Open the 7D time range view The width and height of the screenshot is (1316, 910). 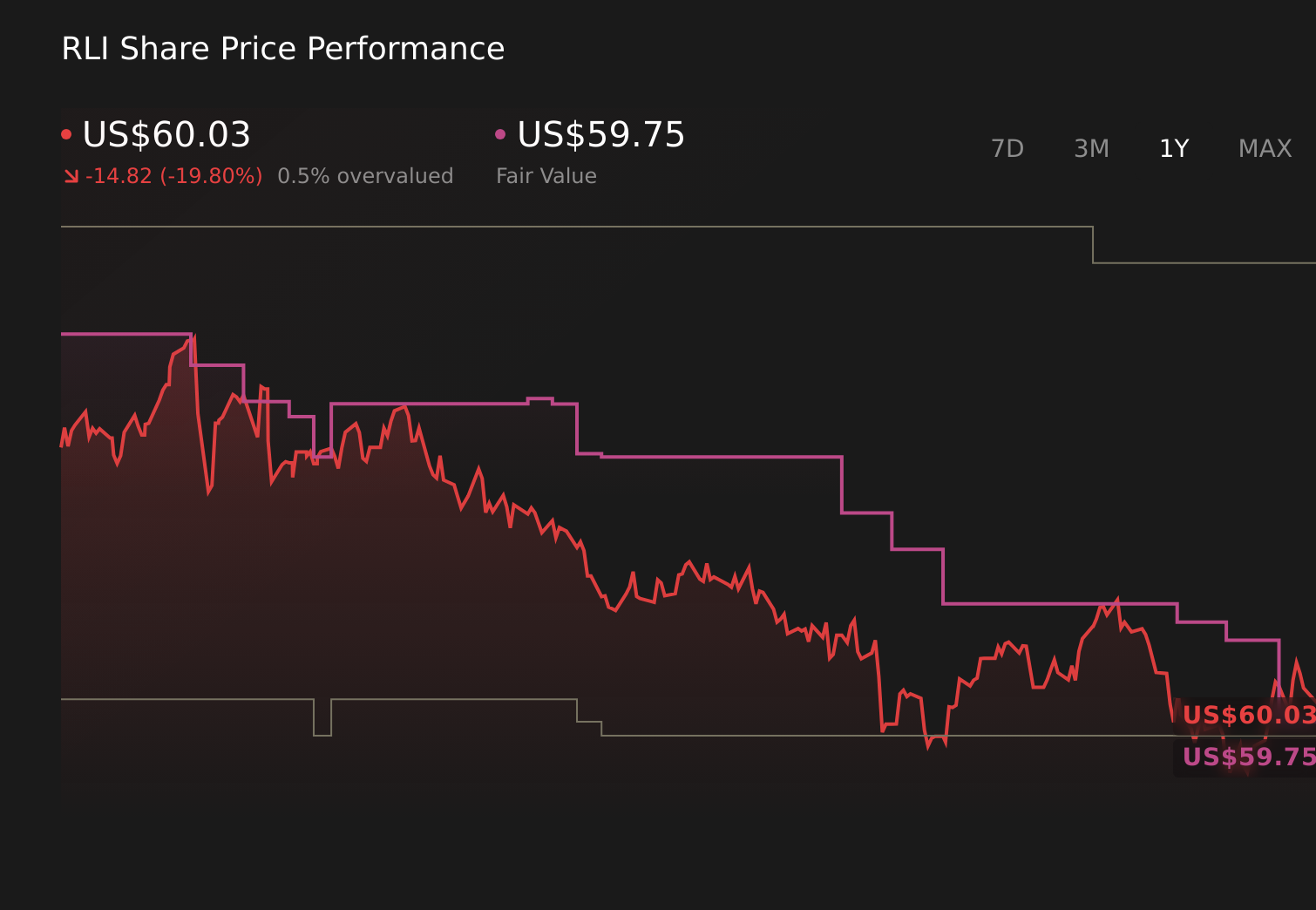click(1007, 148)
